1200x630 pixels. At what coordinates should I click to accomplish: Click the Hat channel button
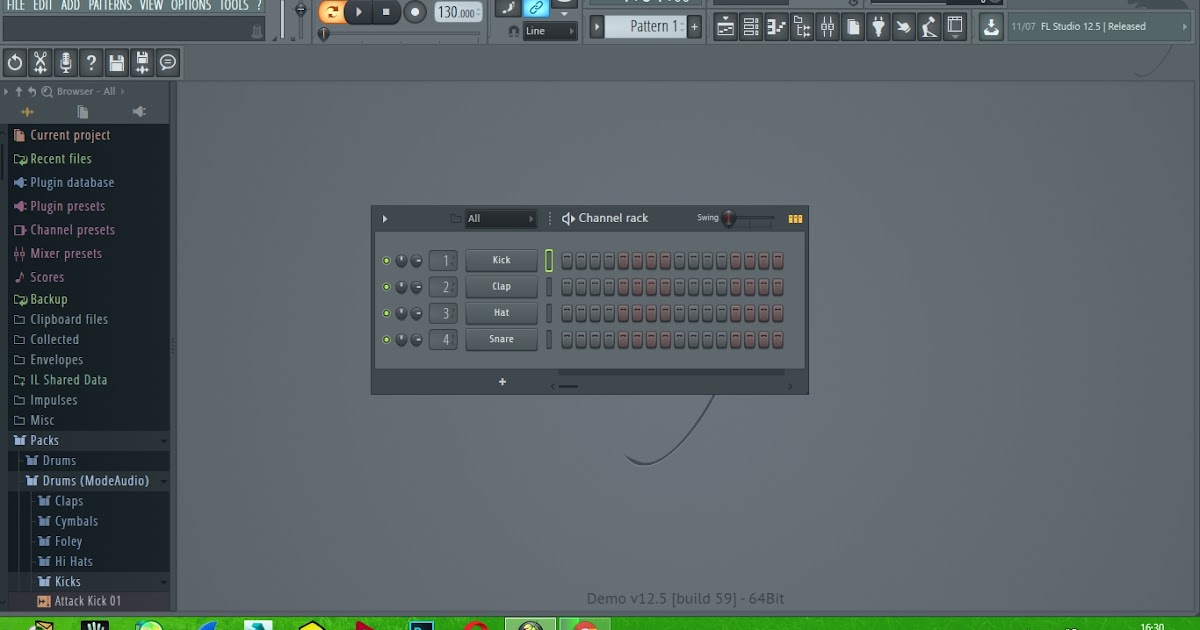pos(501,312)
